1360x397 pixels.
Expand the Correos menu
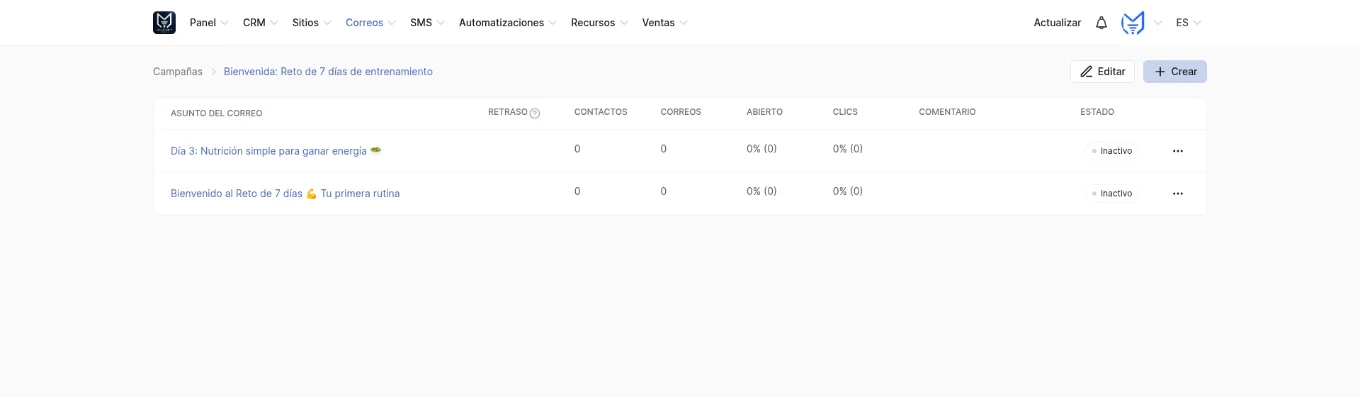(x=370, y=22)
